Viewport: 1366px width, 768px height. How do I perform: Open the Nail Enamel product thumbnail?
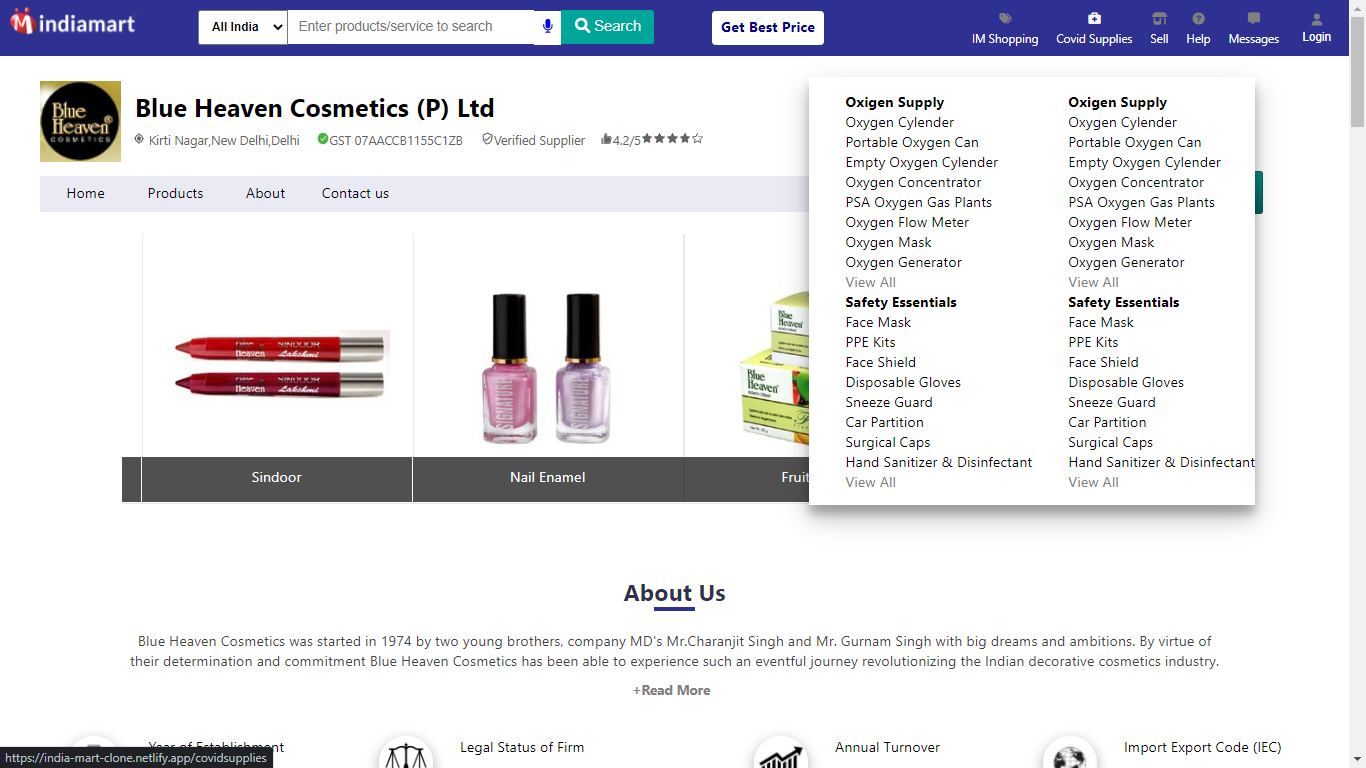click(547, 368)
